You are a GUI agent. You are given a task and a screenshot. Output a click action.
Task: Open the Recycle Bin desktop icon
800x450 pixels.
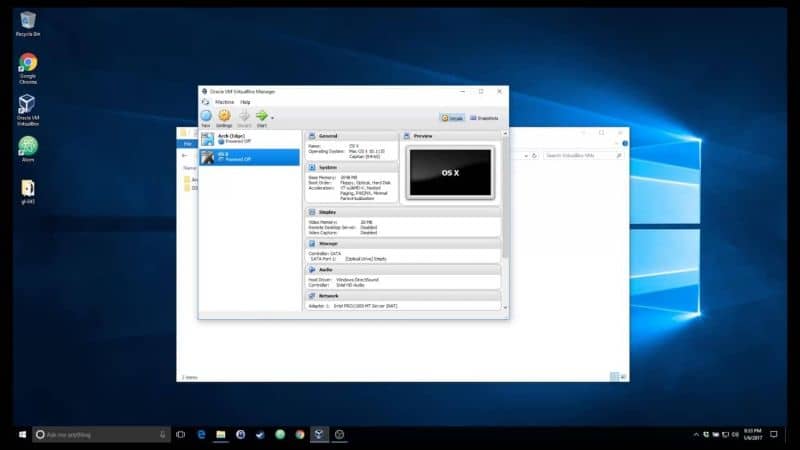(x=28, y=24)
